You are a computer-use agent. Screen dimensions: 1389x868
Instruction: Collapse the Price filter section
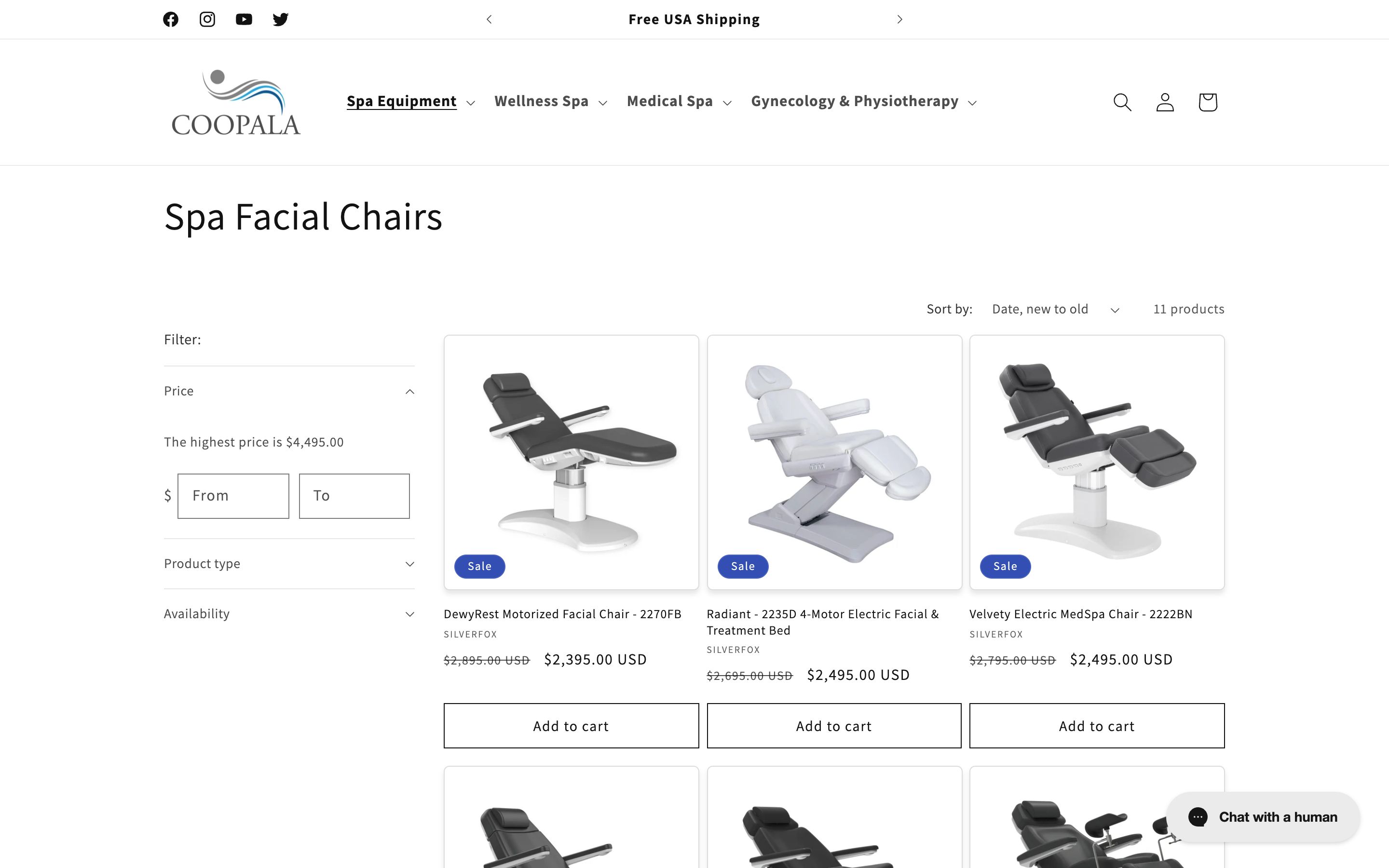[289, 391]
